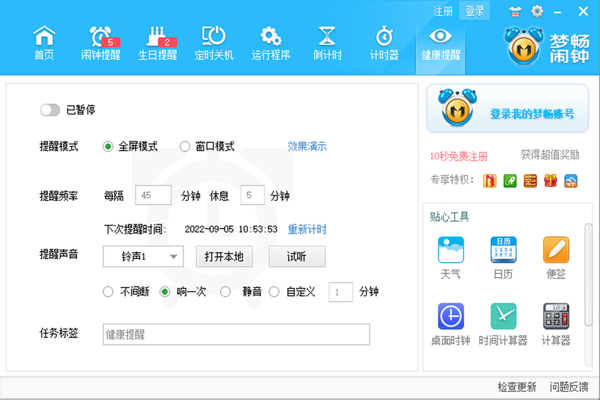600x400 pixels.
Task: Select 窗口模式 window mode option
Action: (185, 146)
